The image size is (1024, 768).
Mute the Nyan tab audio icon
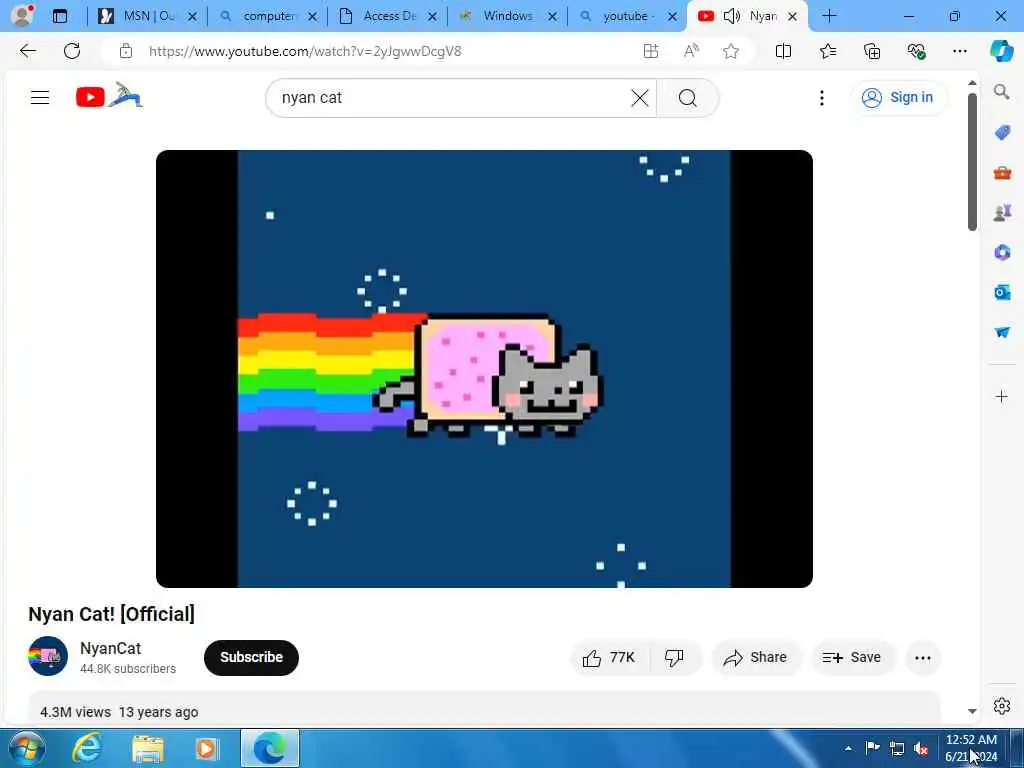pos(731,16)
